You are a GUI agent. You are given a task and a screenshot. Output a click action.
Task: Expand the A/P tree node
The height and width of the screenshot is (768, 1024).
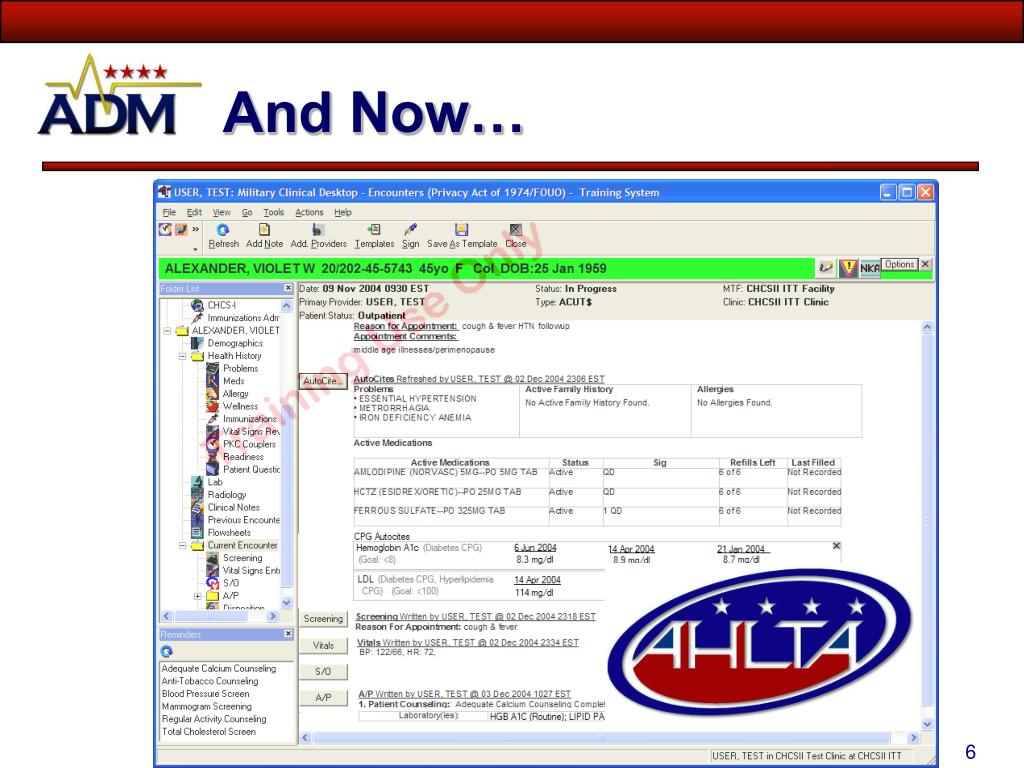coord(197,596)
